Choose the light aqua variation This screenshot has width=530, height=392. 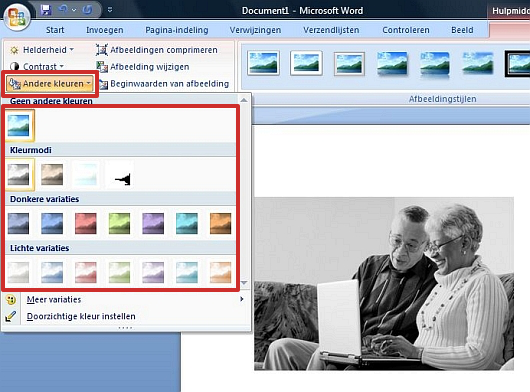187,272
